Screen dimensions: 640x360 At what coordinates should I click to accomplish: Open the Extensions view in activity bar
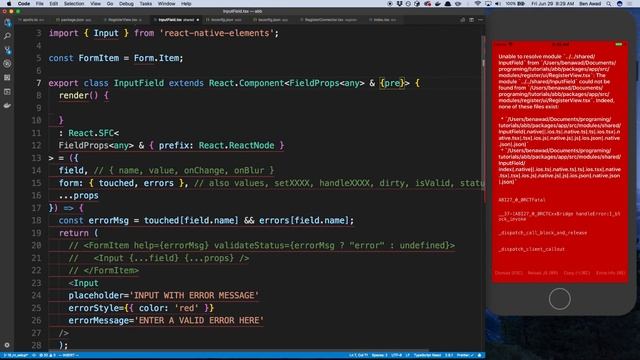7,78
